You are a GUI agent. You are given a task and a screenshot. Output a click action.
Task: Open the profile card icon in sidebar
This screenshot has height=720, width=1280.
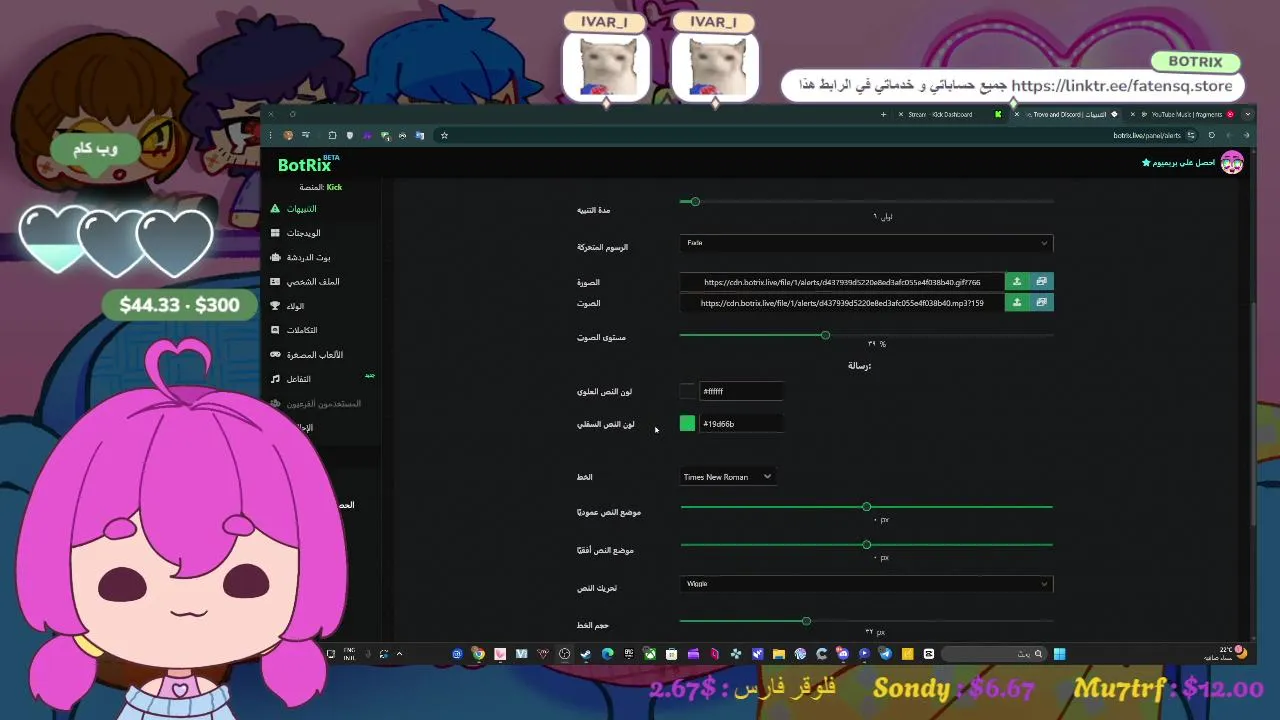pos(275,282)
